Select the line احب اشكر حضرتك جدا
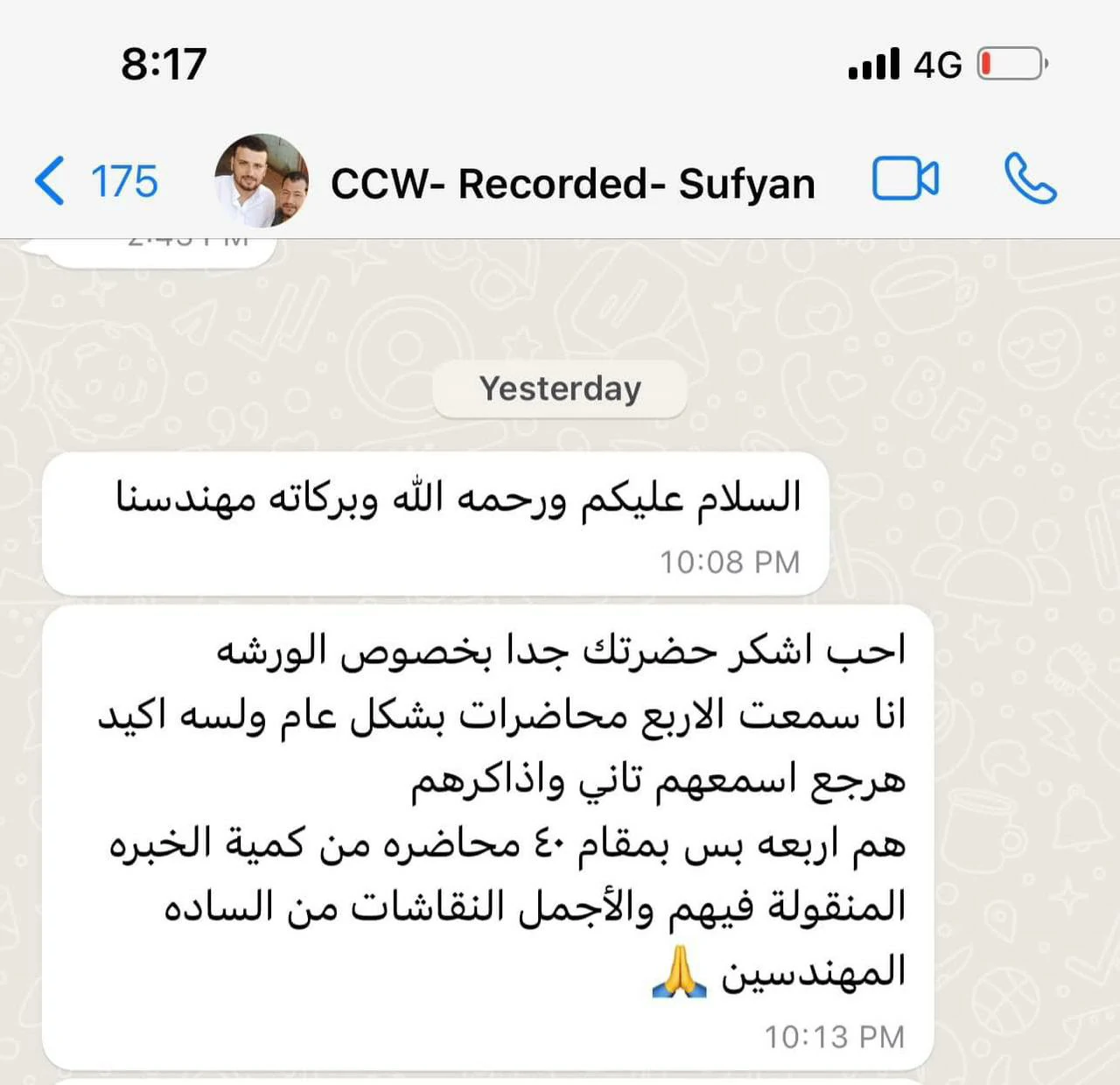 click(561, 651)
